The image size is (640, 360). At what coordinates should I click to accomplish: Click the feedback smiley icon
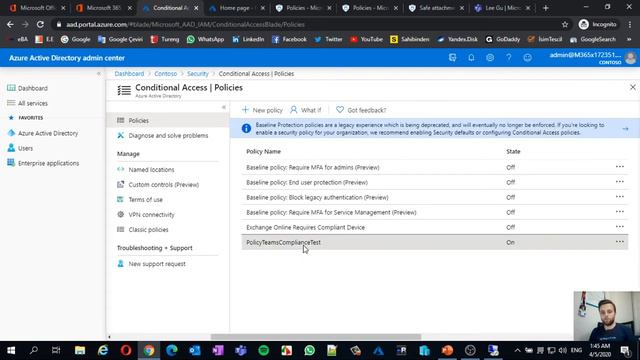(527, 58)
